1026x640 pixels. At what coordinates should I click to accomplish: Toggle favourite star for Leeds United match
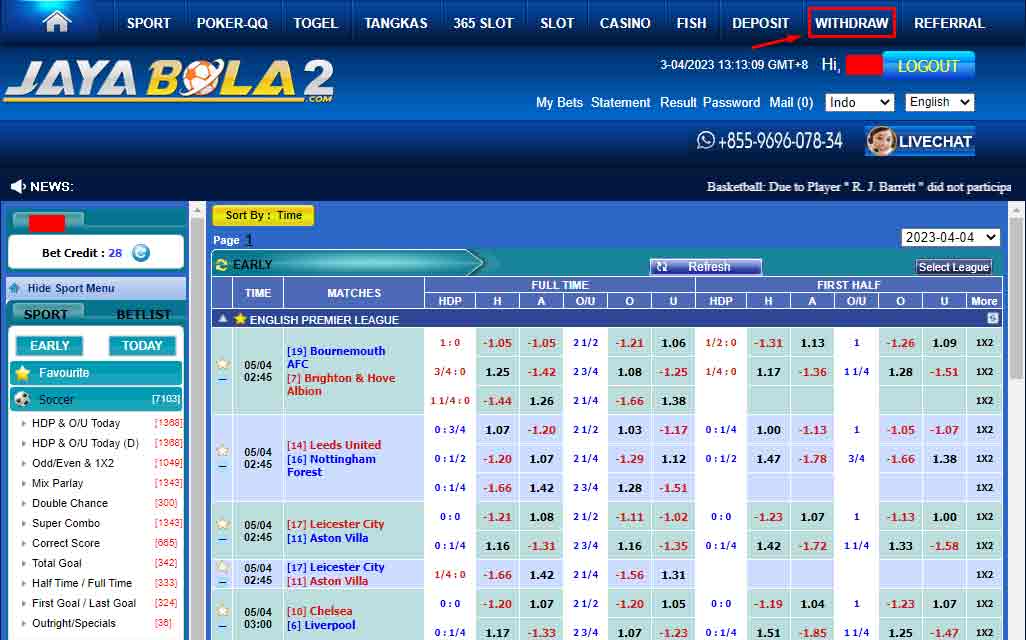(222, 451)
